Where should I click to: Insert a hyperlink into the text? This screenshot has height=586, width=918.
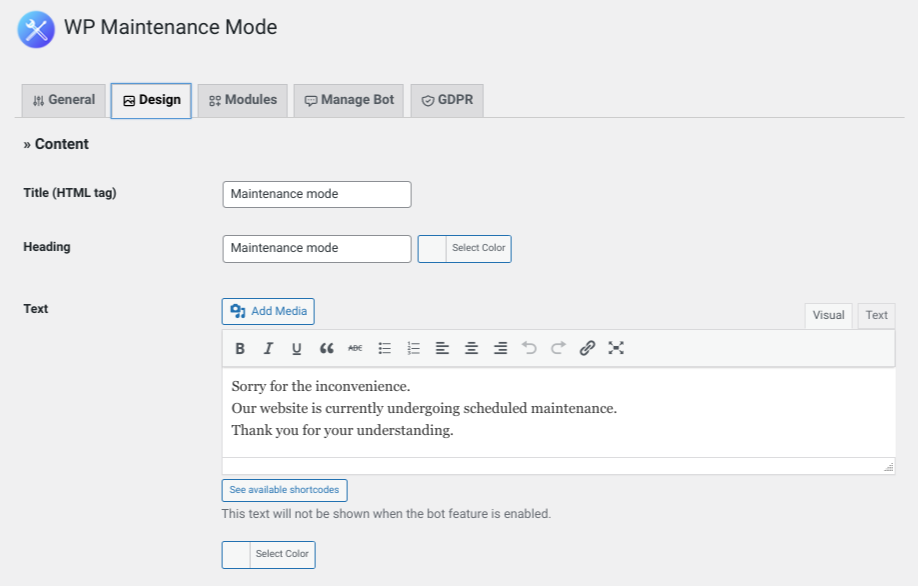click(x=587, y=348)
